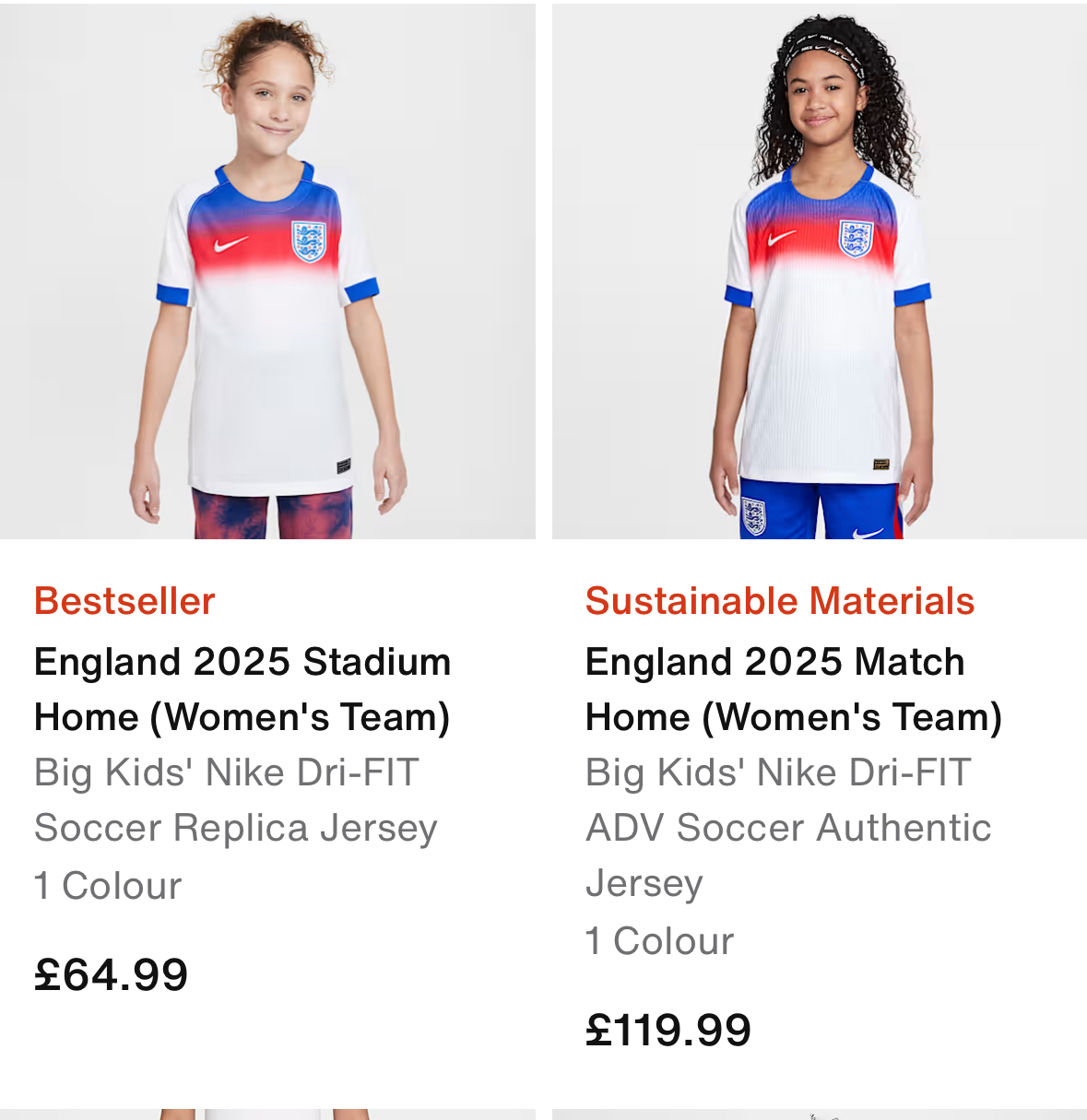Click the £64.99 price
1087x1120 pixels.
[112, 975]
